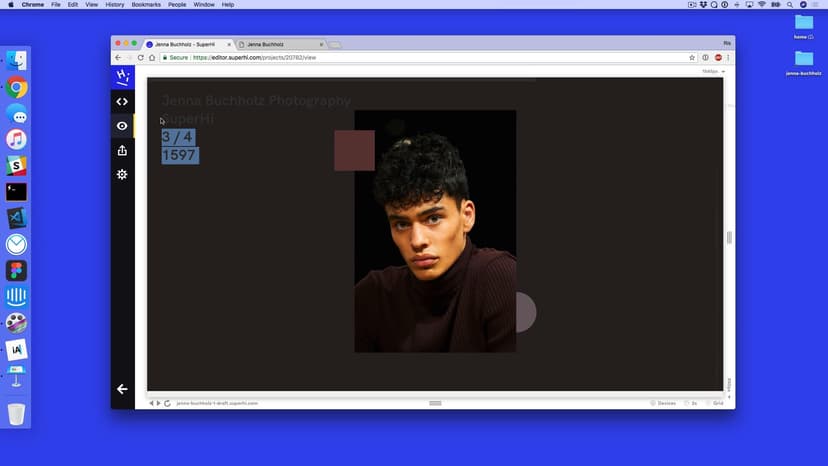
Task: Click the back arrow at sidebar bottom
Action: (x=122, y=389)
